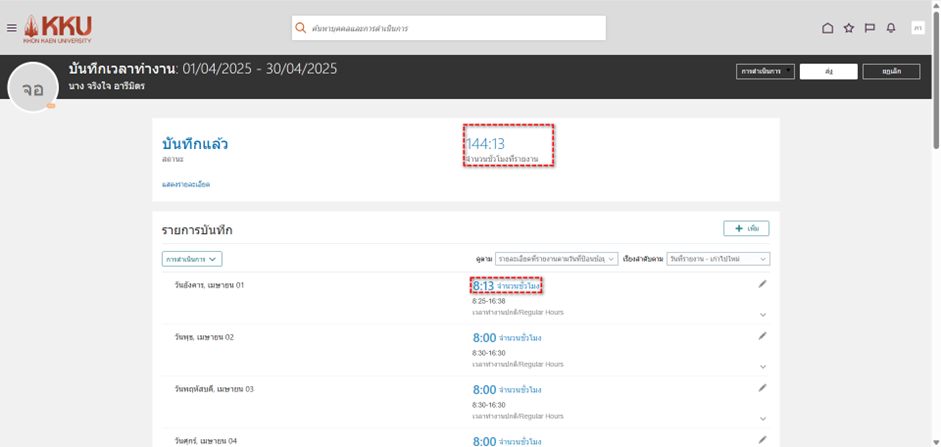Viewport: 941px width, 447px height.
Task: Edit the April 02 time entry
Action: 762,336
